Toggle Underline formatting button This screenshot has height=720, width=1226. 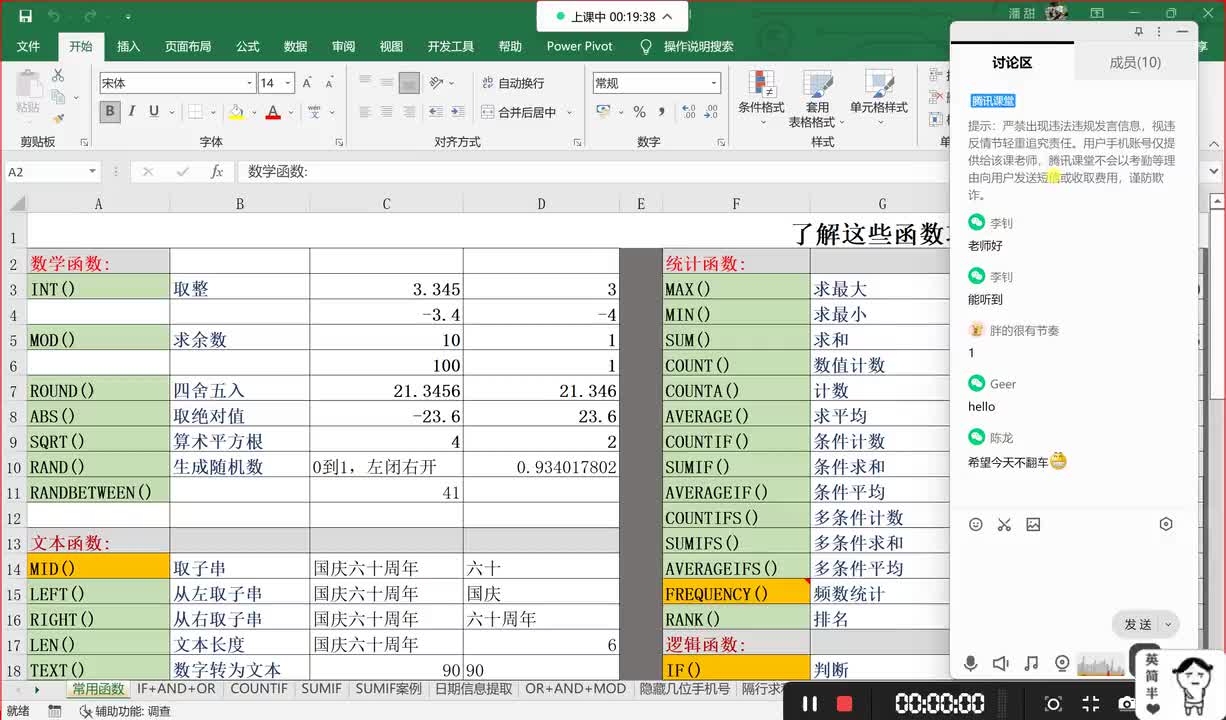(154, 112)
